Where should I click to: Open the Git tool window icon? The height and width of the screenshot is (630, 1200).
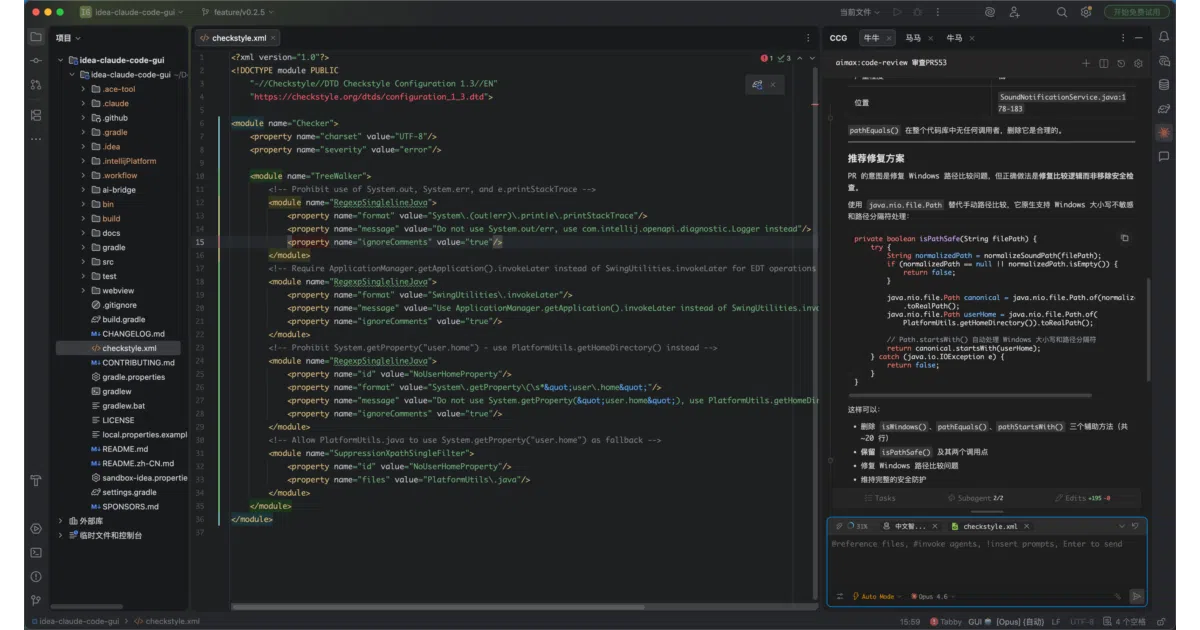click(x=36, y=600)
